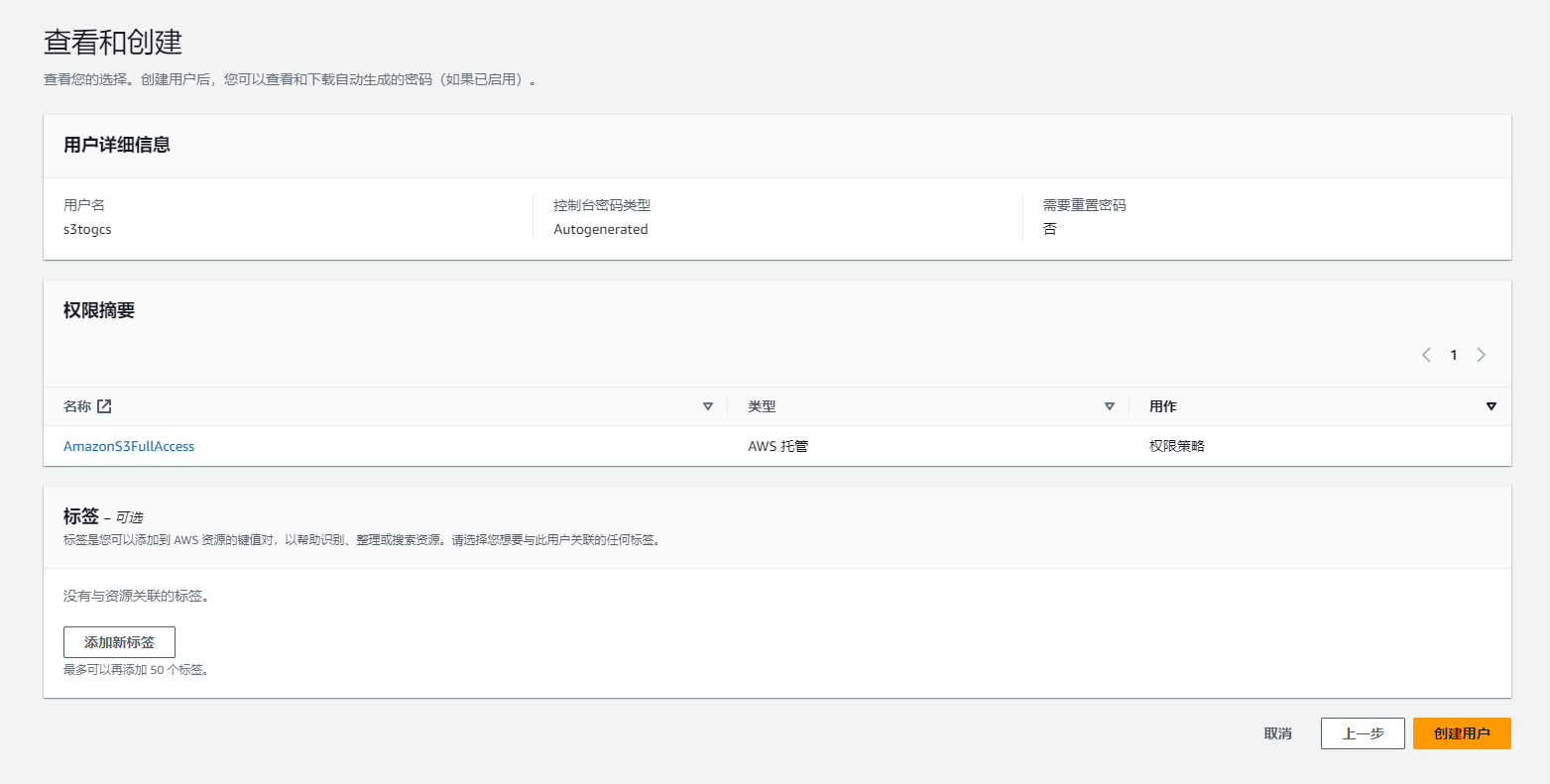Image resolution: width=1550 pixels, height=784 pixels.
Task: Click 没有与资源关联的标签 message
Action: (136, 596)
